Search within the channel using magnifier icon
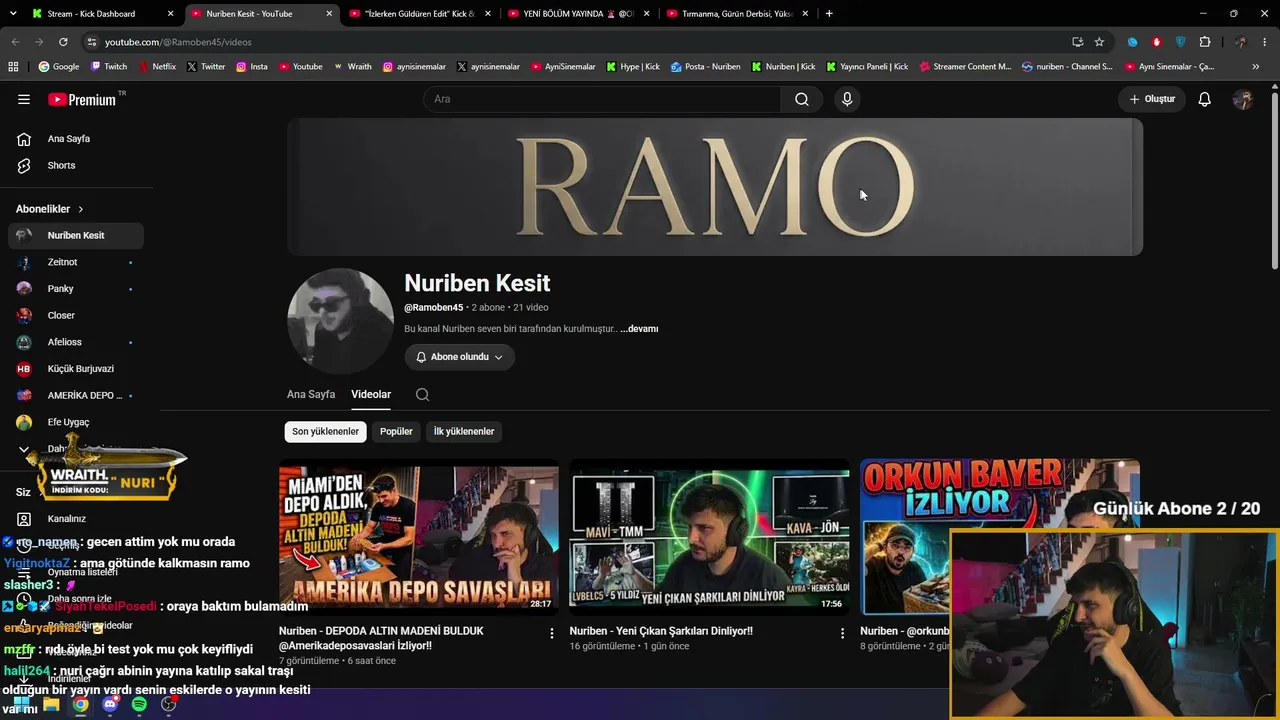 [423, 394]
